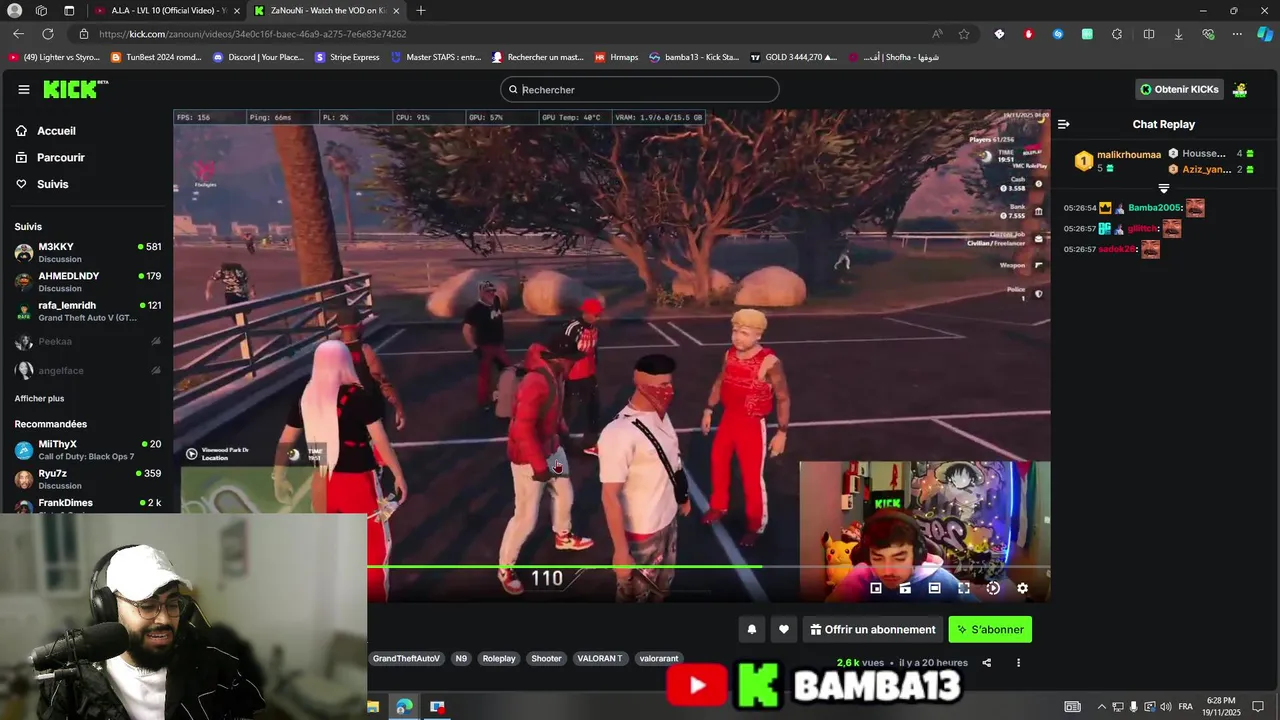Toggle theater mode on the player

[934, 588]
